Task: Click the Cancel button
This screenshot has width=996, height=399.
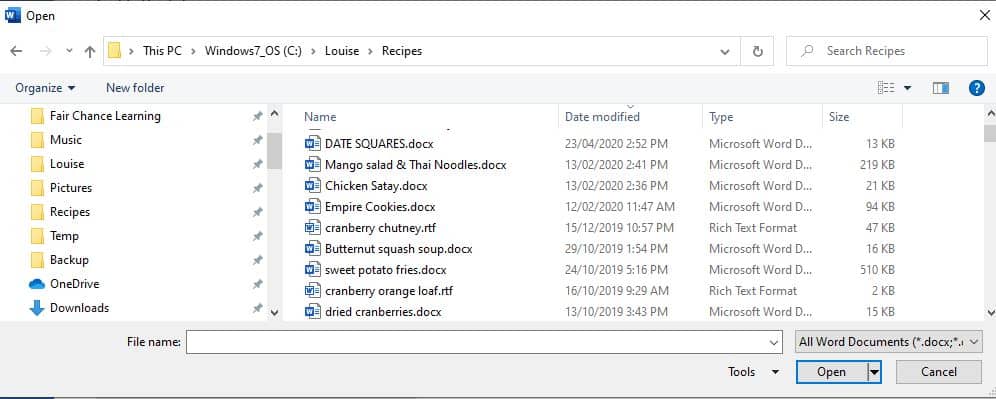Action: coord(938,372)
